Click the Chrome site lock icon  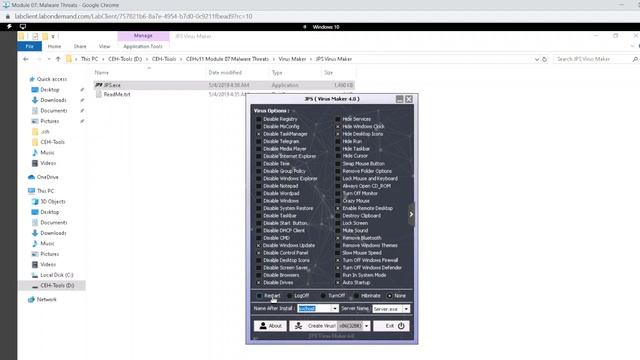pyautogui.click(x=7, y=16)
